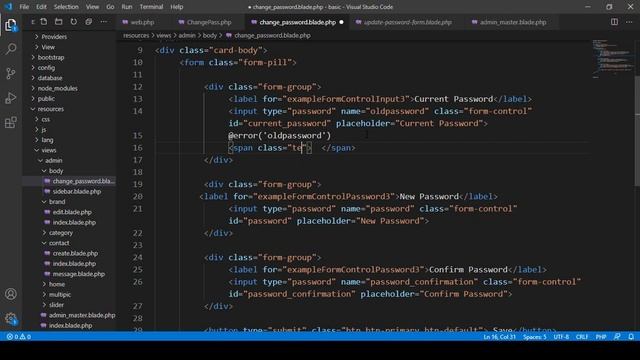Open editor More Actions ellipsis
This screenshot has height=360, width=640.
[x=629, y=22]
